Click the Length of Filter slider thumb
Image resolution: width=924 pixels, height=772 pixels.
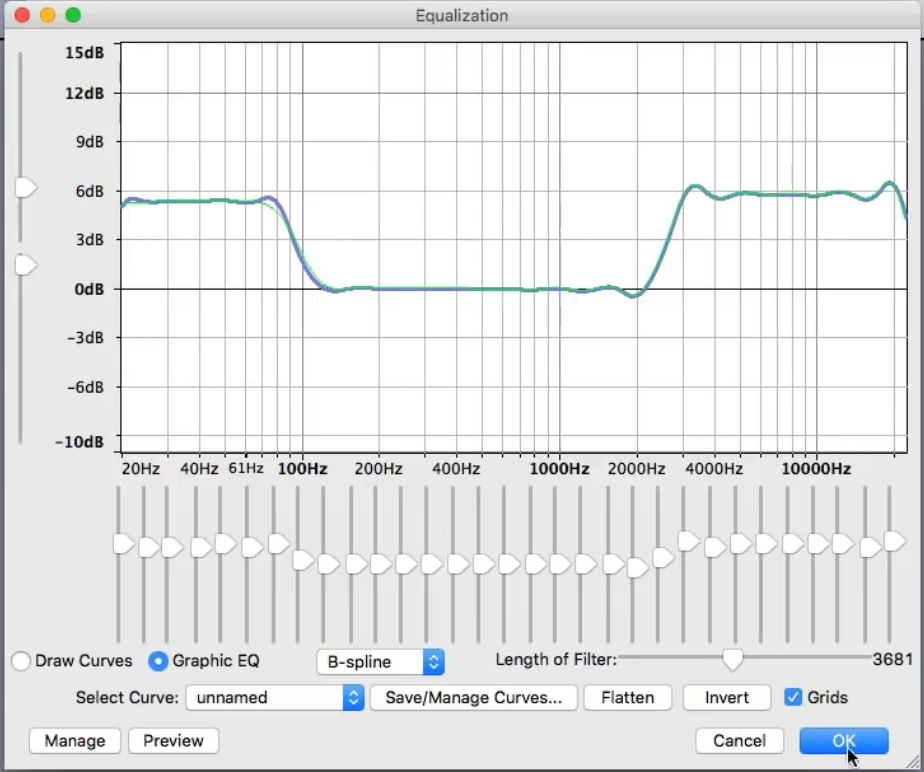coord(732,660)
